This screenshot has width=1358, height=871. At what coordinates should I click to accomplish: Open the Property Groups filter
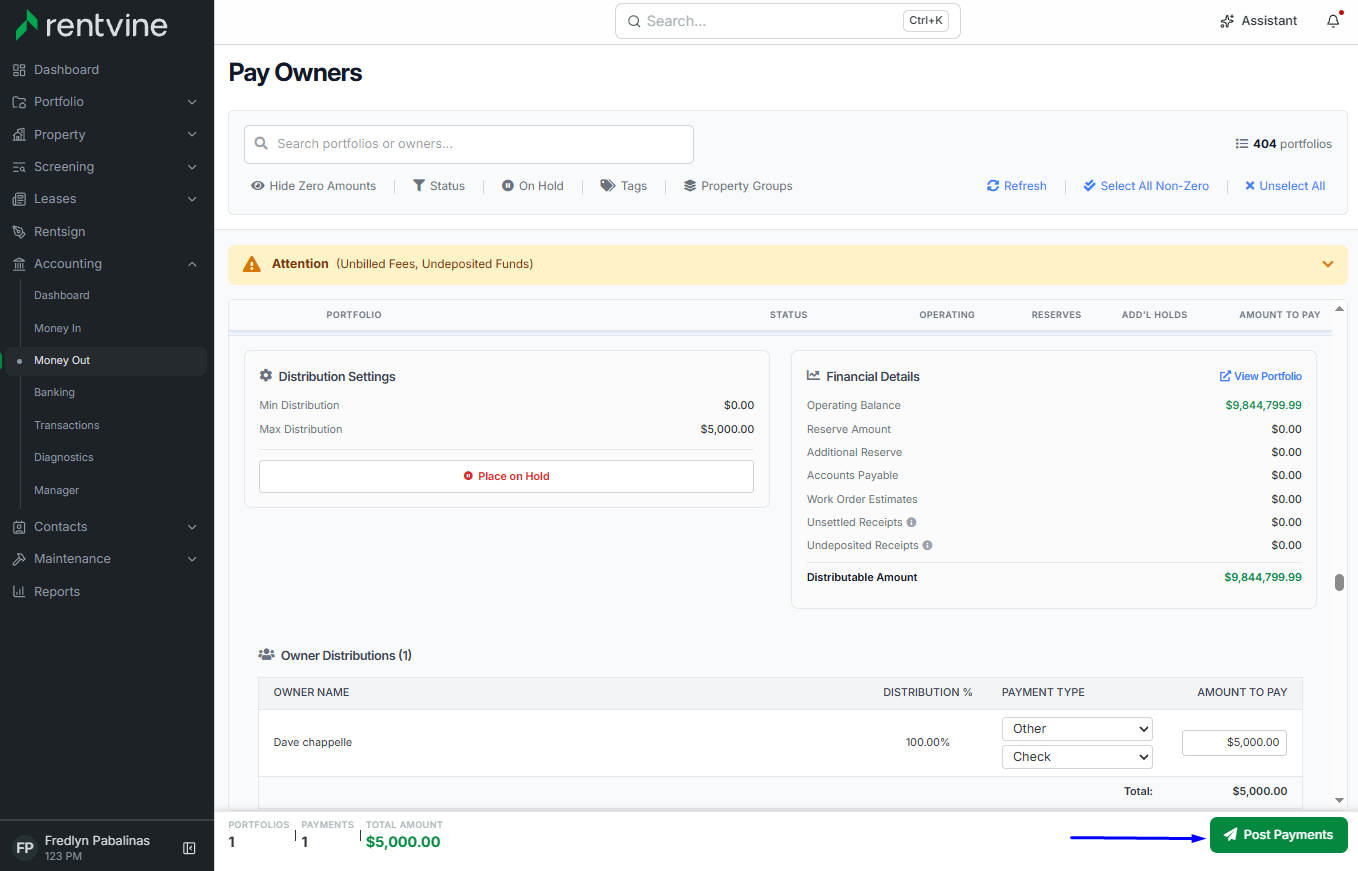pos(738,186)
